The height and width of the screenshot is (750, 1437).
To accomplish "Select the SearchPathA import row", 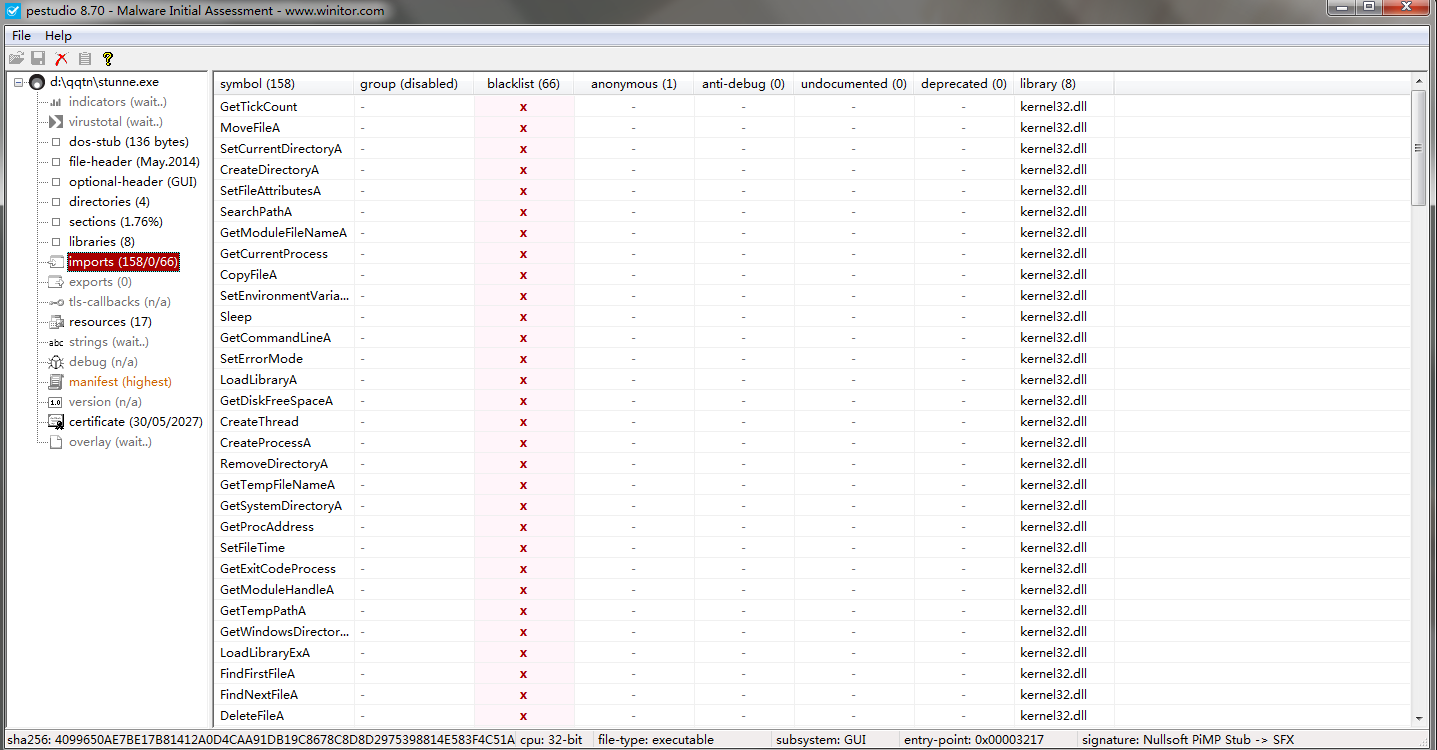I will [x=812, y=212].
